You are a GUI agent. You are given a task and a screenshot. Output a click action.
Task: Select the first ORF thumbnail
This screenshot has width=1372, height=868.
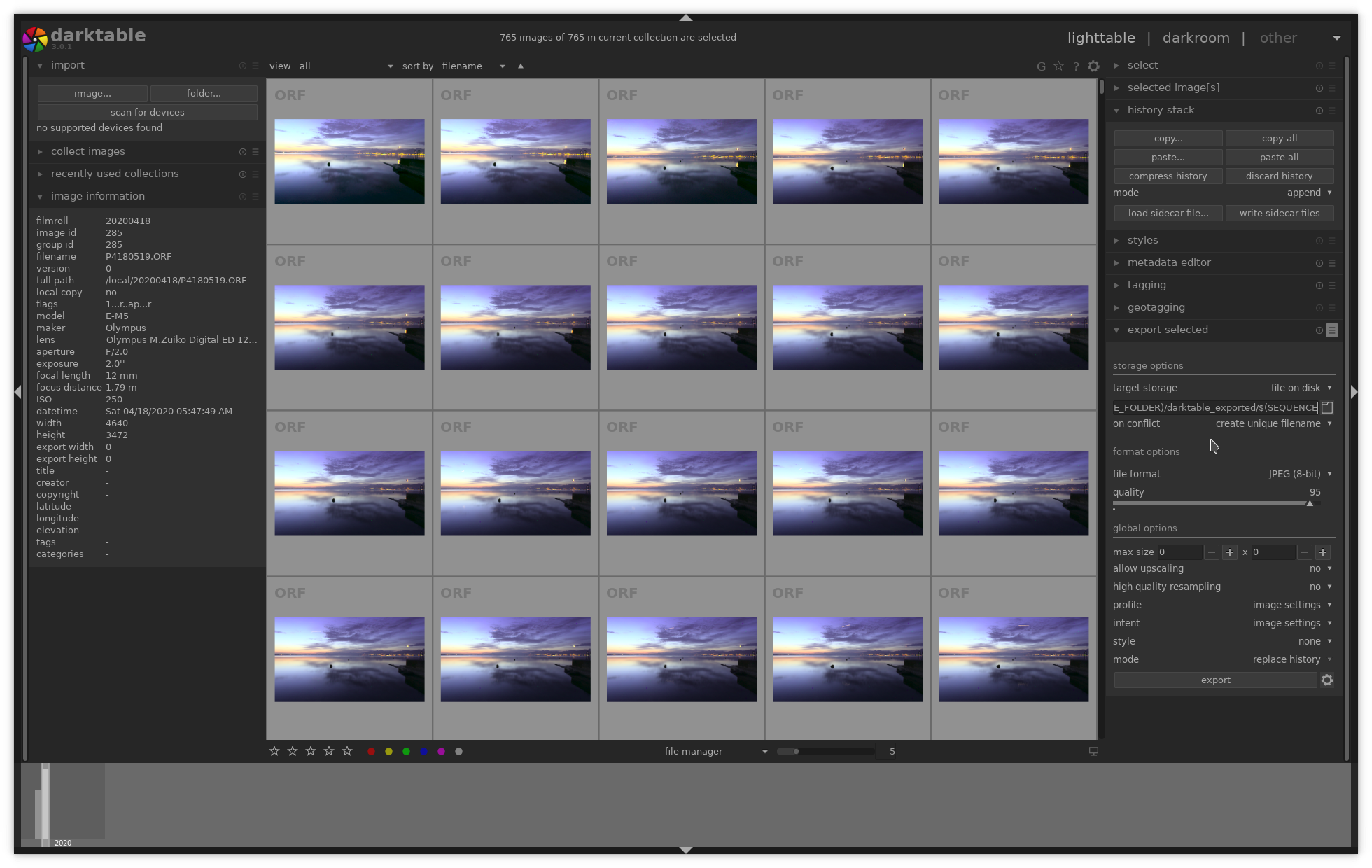(x=349, y=162)
